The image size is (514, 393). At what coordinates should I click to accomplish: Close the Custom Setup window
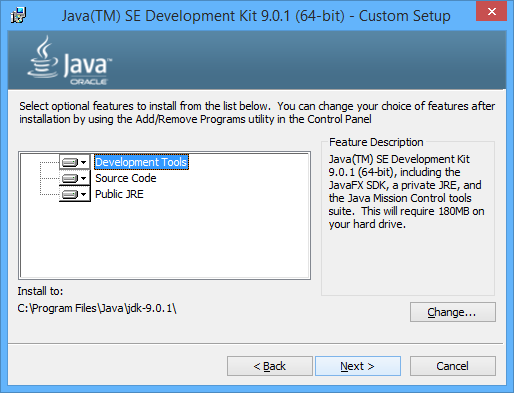[x=491, y=11]
